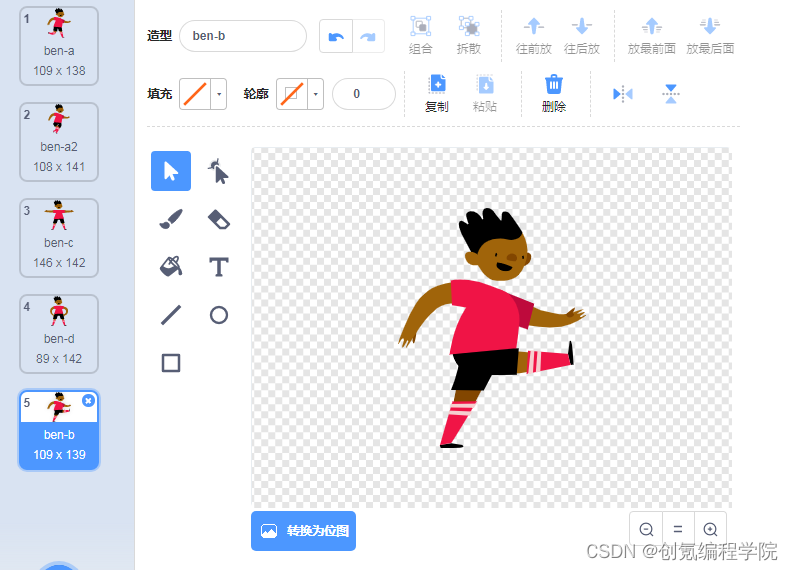
Task: Select the Line tool
Action: (x=171, y=315)
